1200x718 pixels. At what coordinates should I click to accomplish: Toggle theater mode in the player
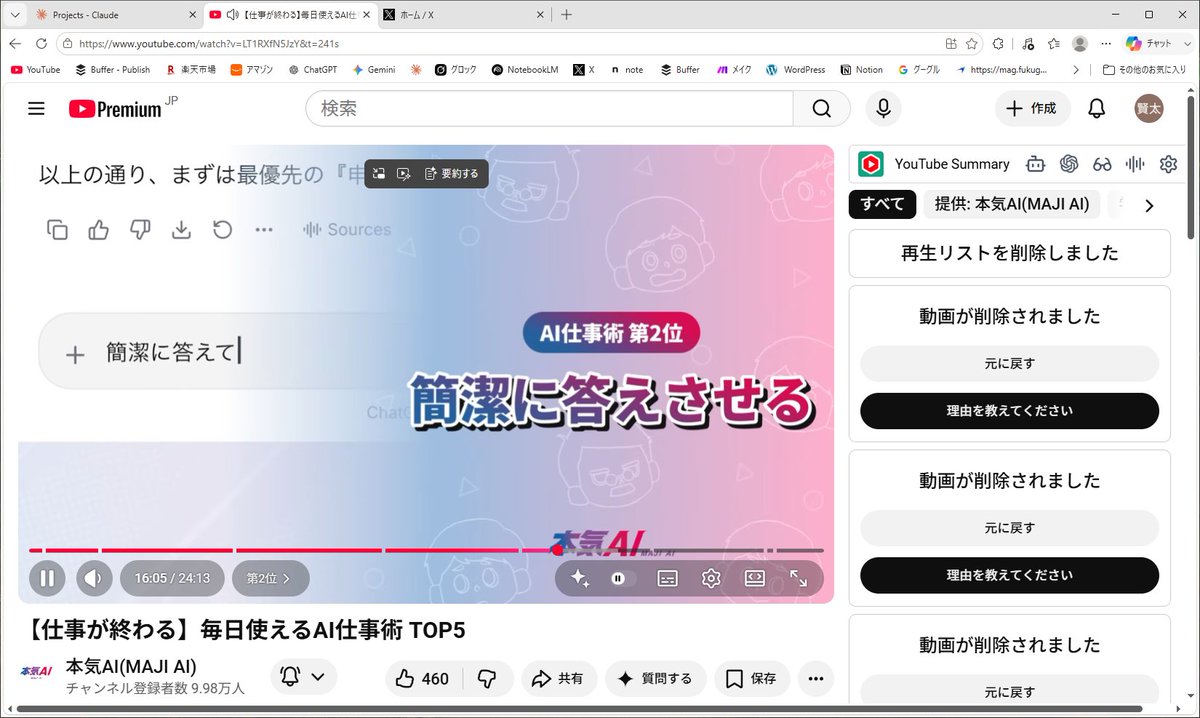[754, 578]
